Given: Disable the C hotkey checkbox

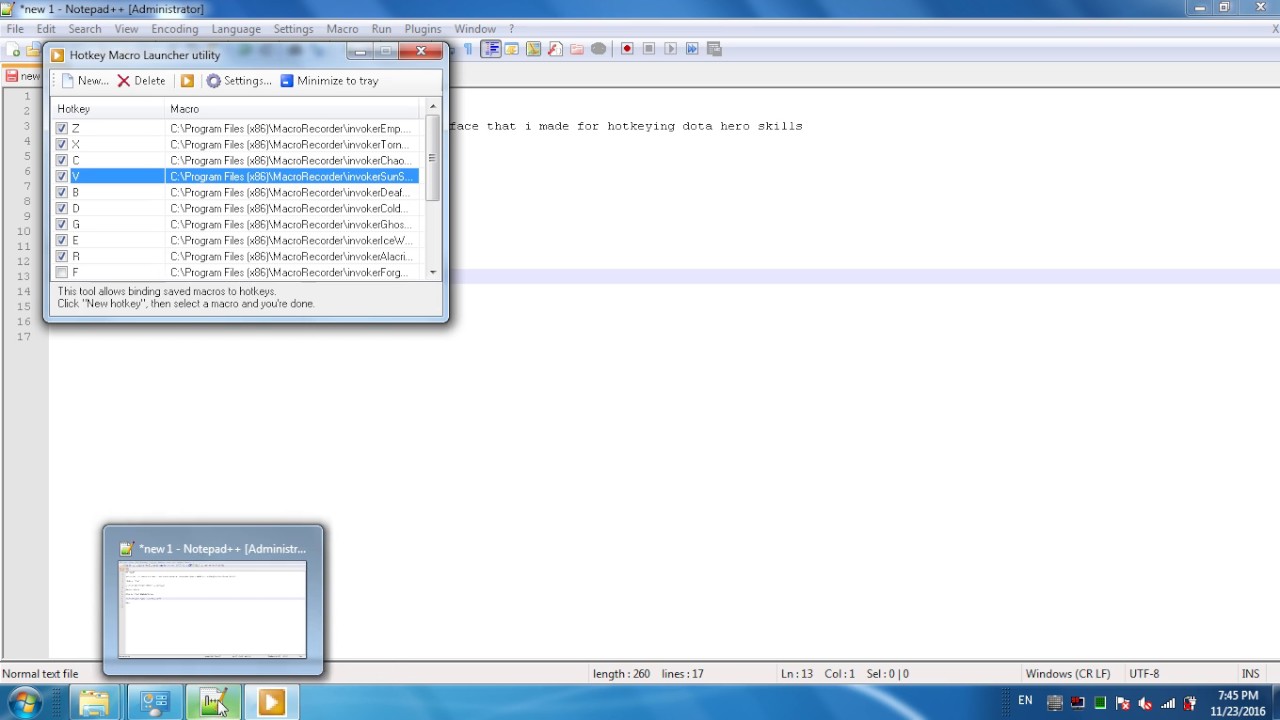Looking at the screenshot, I should click(62, 161).
